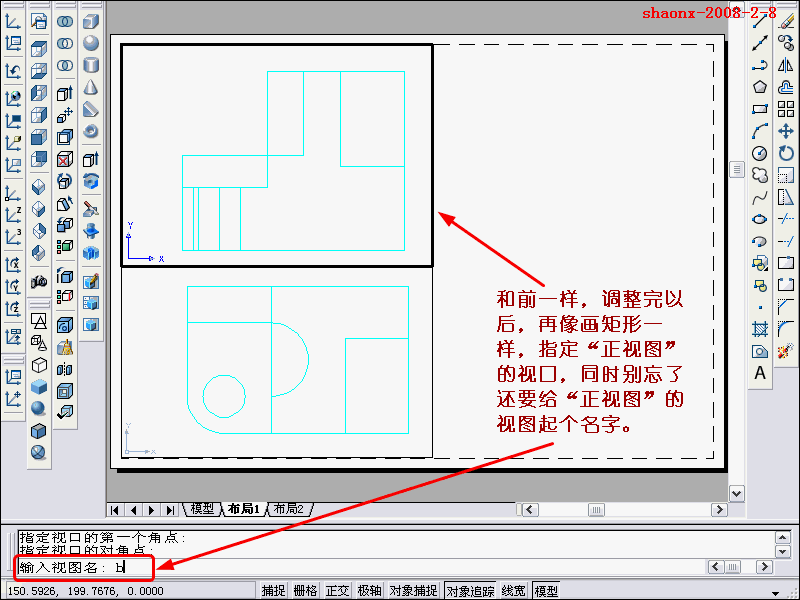Image resolution: width=800 pixels, height=600 pixels.
Task: Apply Gouraud shaded sphere mode
Action: tap(39, 409)
